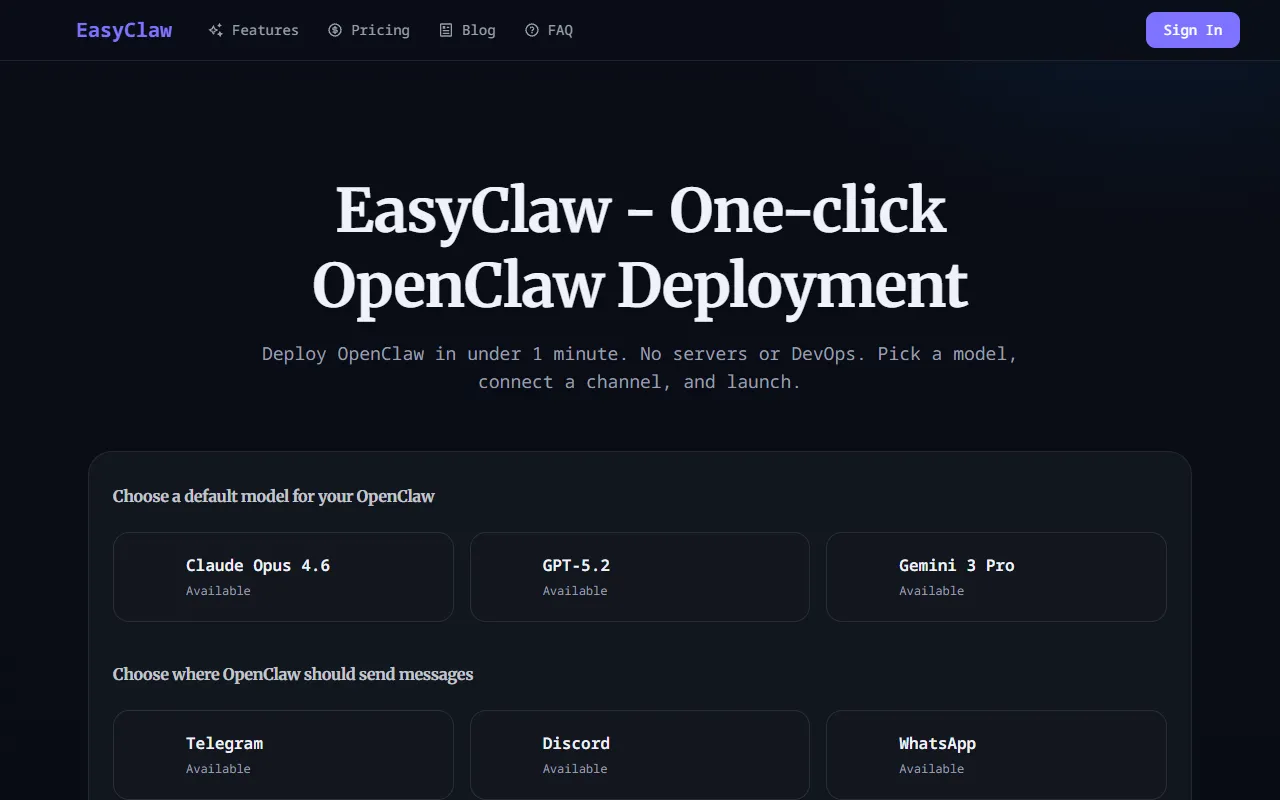Open the Blog link in navbar
This screenshot has width=1280, height=800.
(478, 30)
